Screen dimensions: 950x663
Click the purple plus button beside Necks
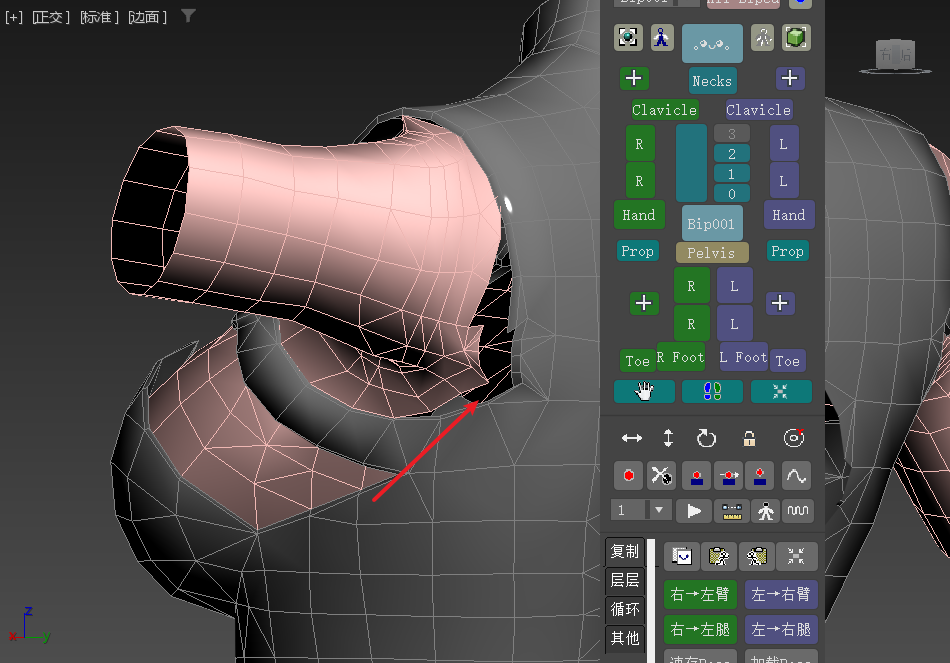[x=790, y=78]
